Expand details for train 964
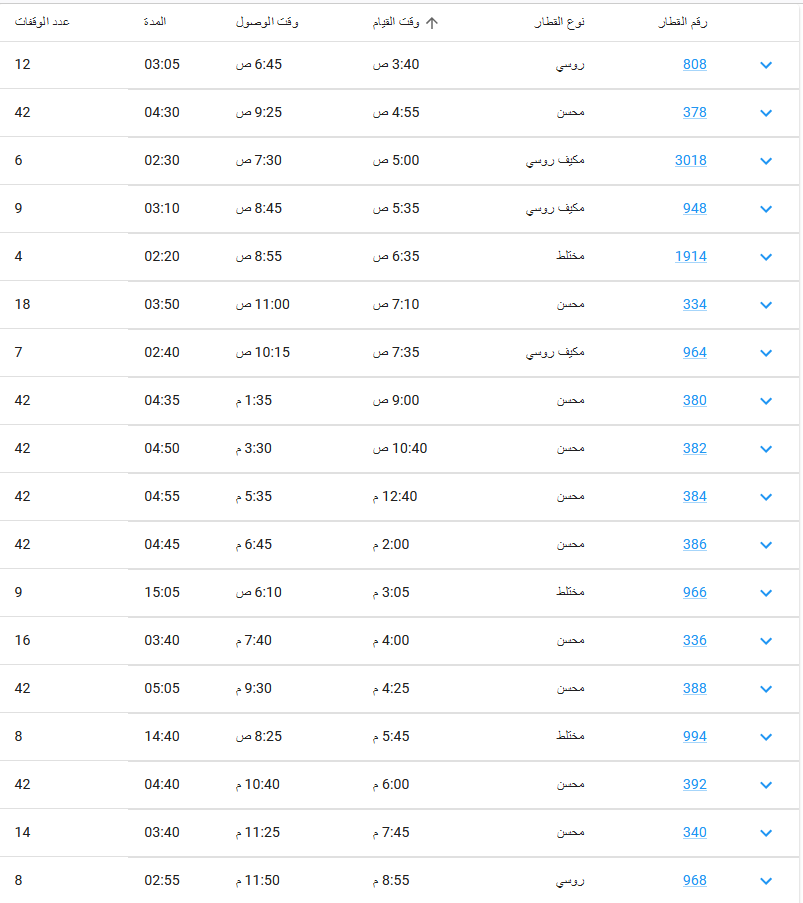 766,353
